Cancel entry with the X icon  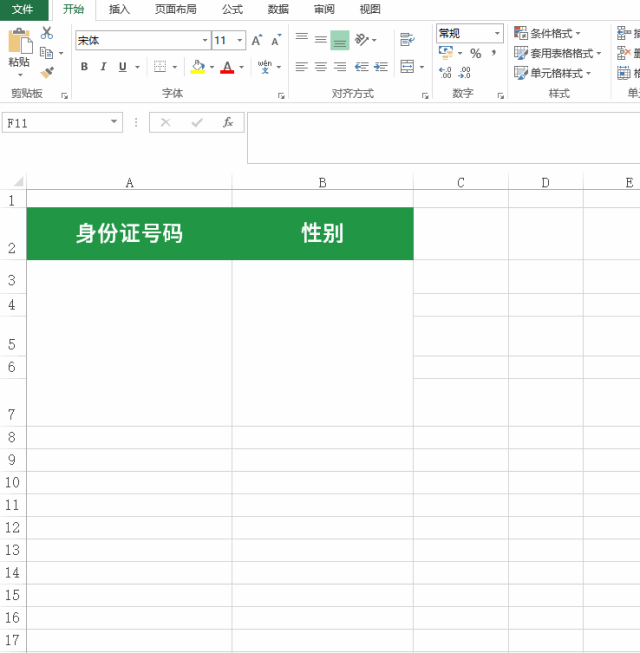[166, 122]
